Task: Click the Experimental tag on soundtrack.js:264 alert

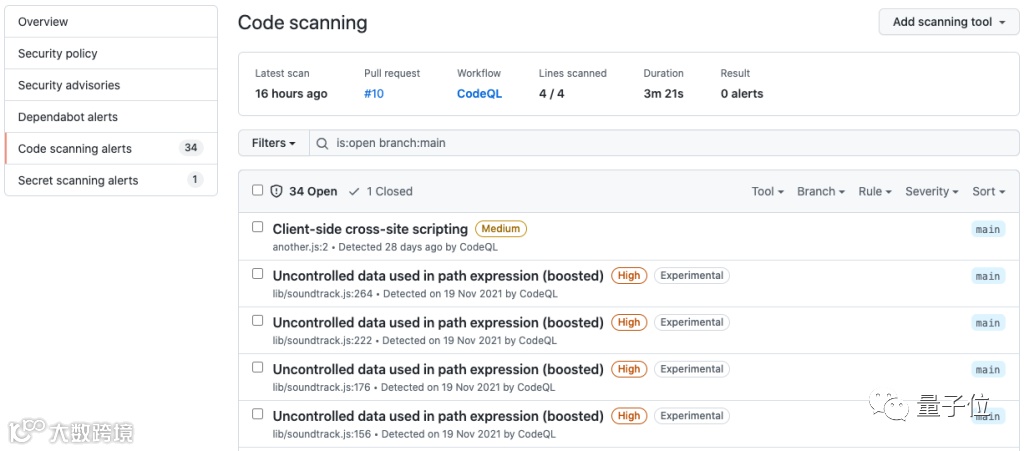Action: (692, 276)
